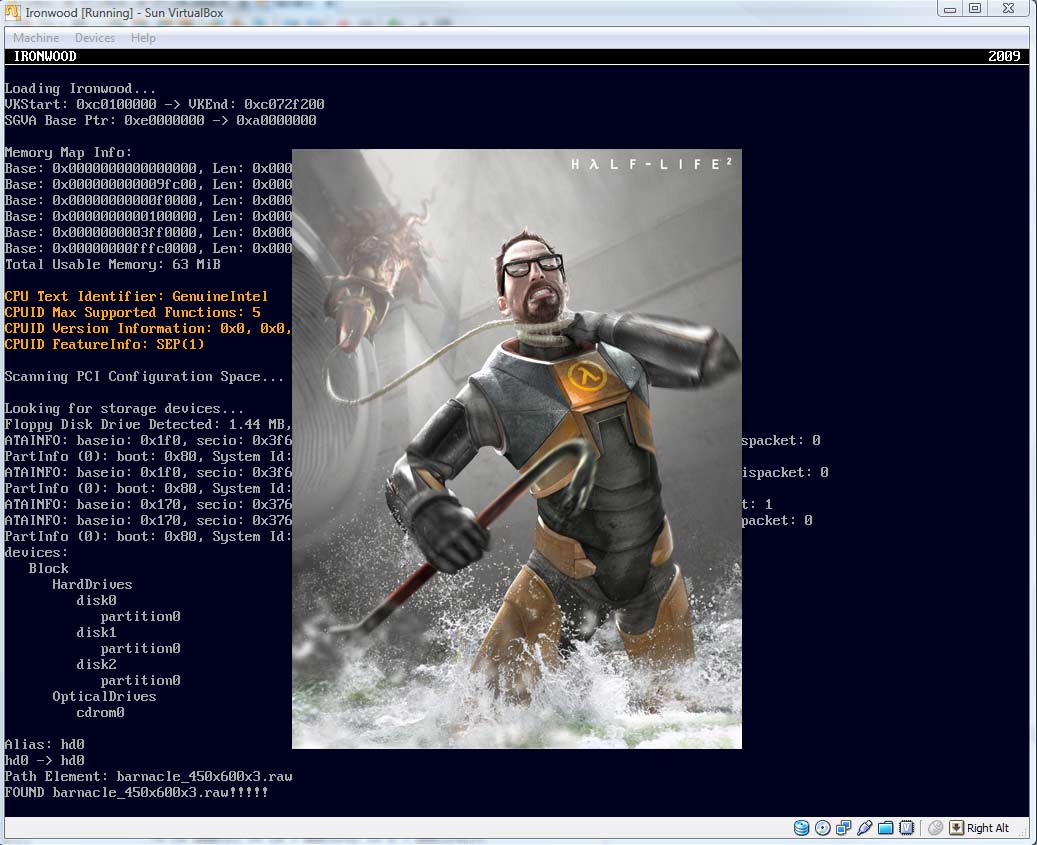Open the network adapter status icon
1037x845 pixels.
tap(844, 828)
